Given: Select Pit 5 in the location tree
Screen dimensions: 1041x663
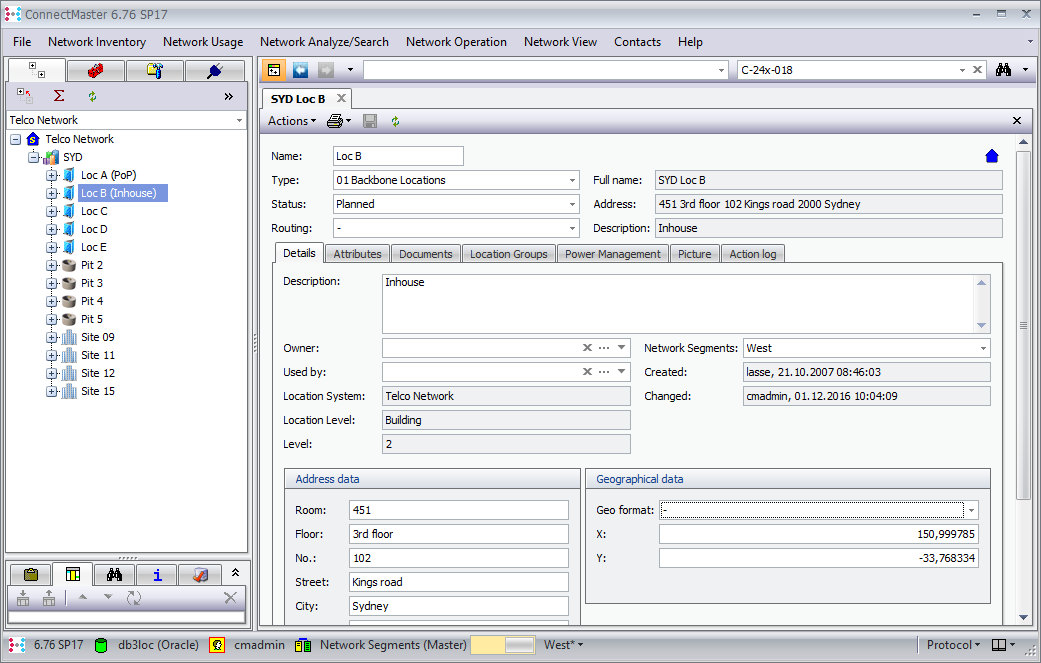Looking at the screenshot, I should click(92, 319).
